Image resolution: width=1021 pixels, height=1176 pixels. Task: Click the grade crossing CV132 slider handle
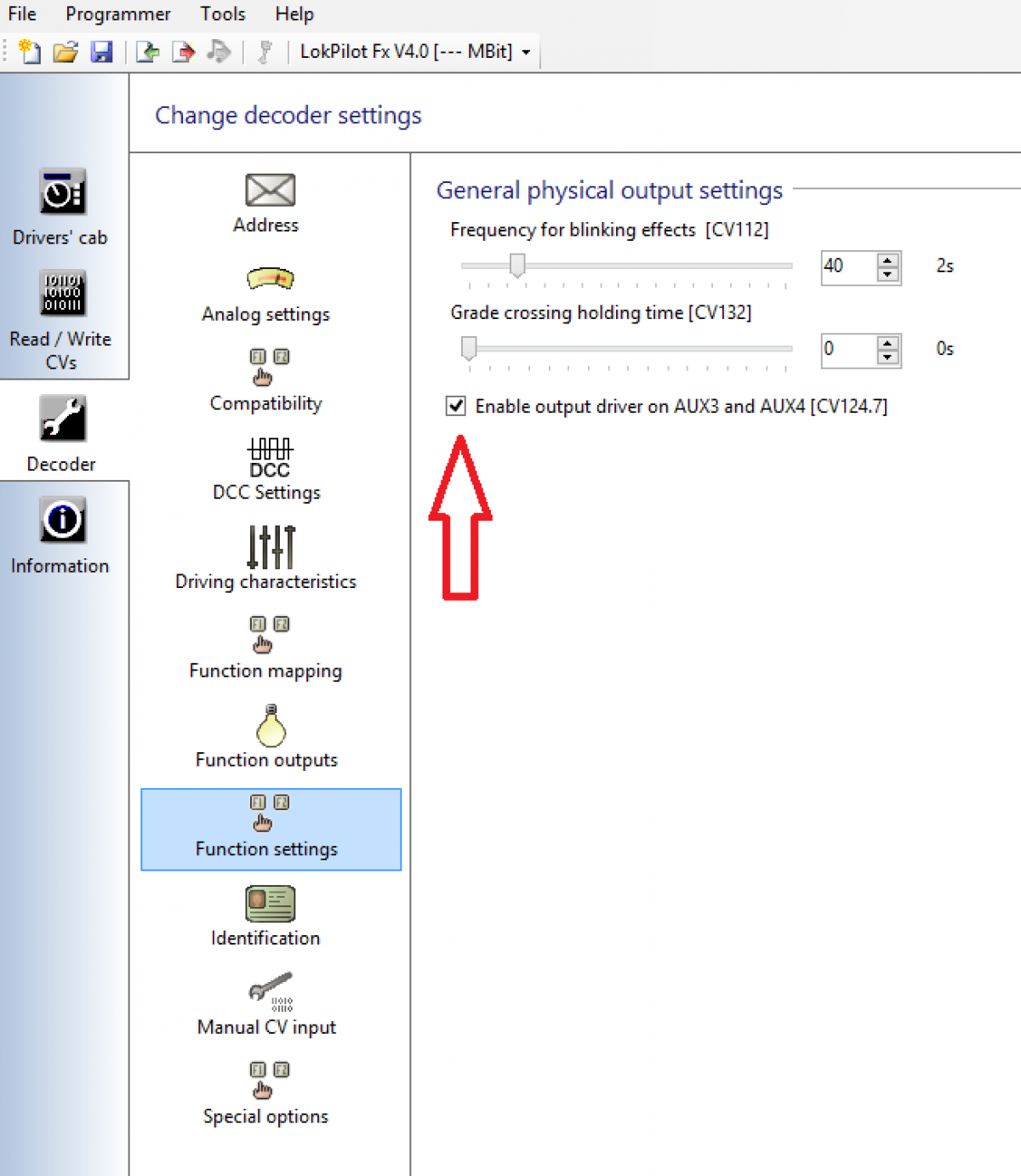tap(469, 348)
